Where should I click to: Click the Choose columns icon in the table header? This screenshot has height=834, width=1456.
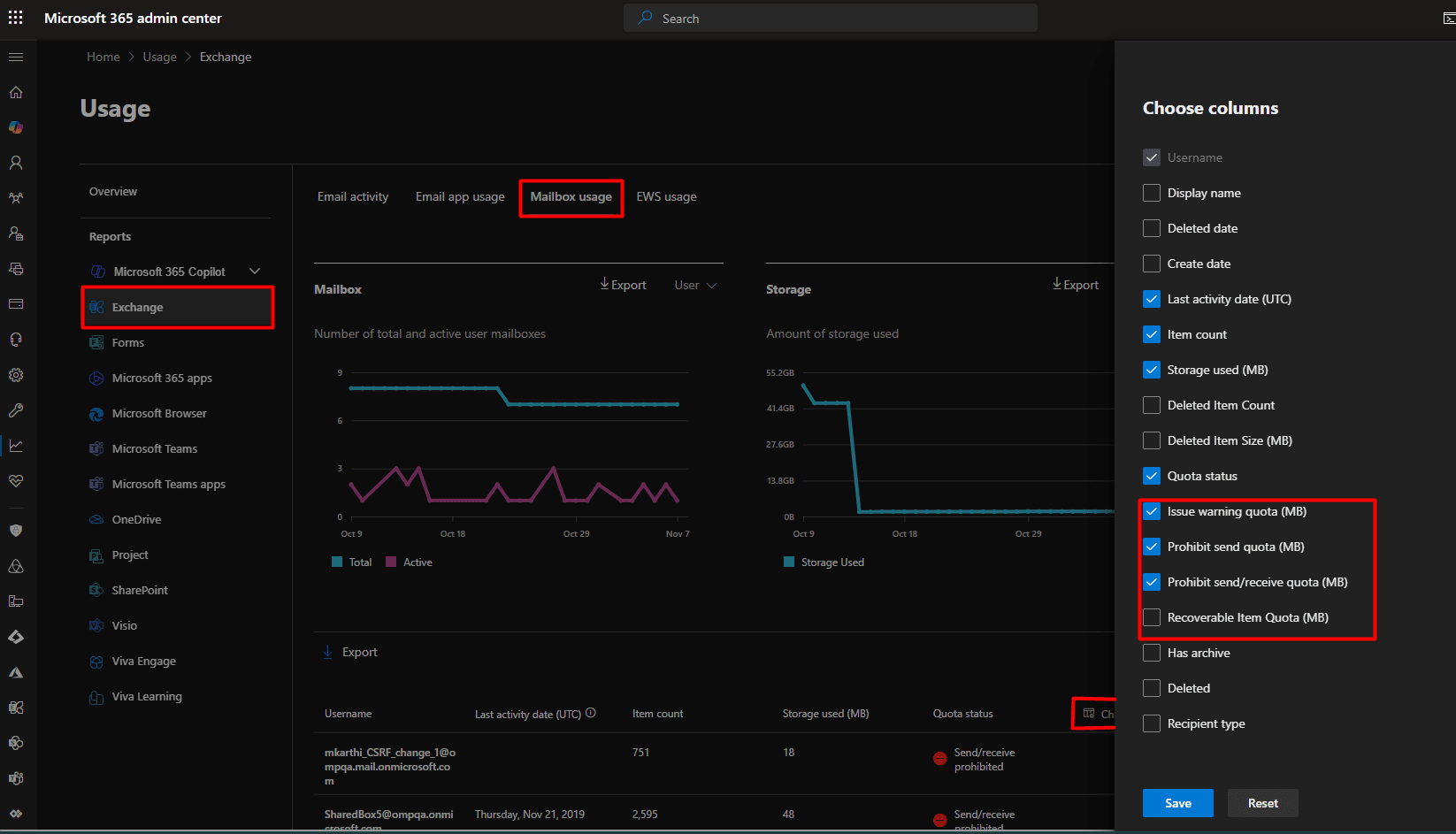1090,713
